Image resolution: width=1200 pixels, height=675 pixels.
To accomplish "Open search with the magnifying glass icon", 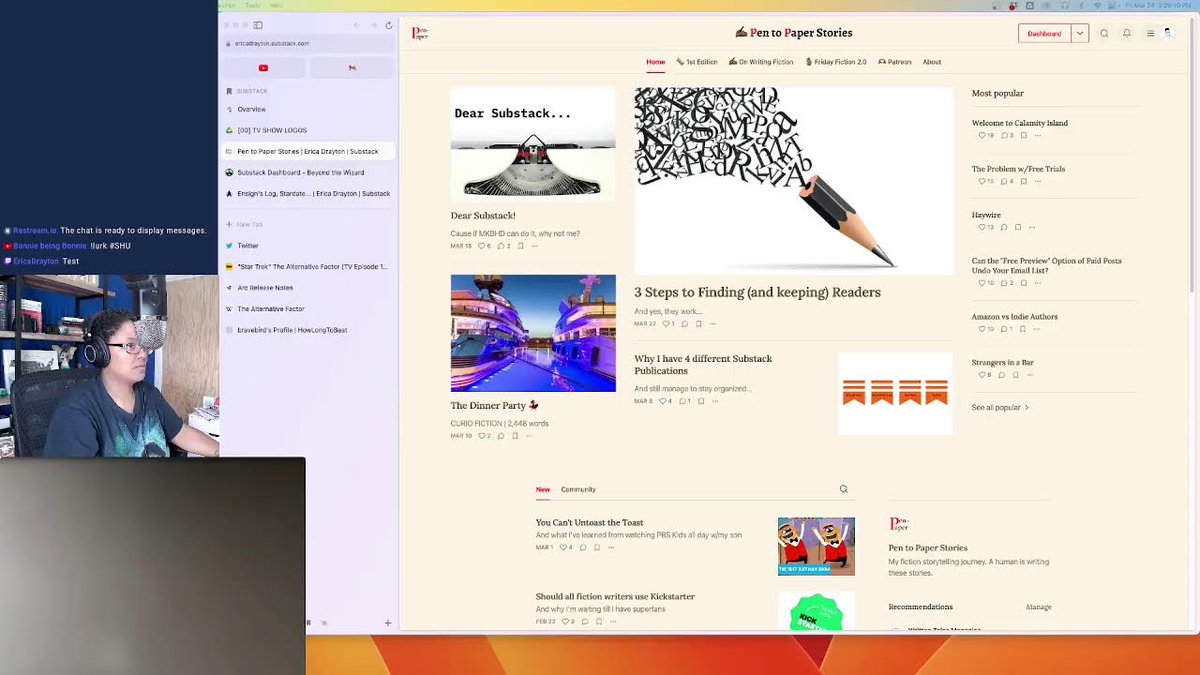I will point(1104,32).
